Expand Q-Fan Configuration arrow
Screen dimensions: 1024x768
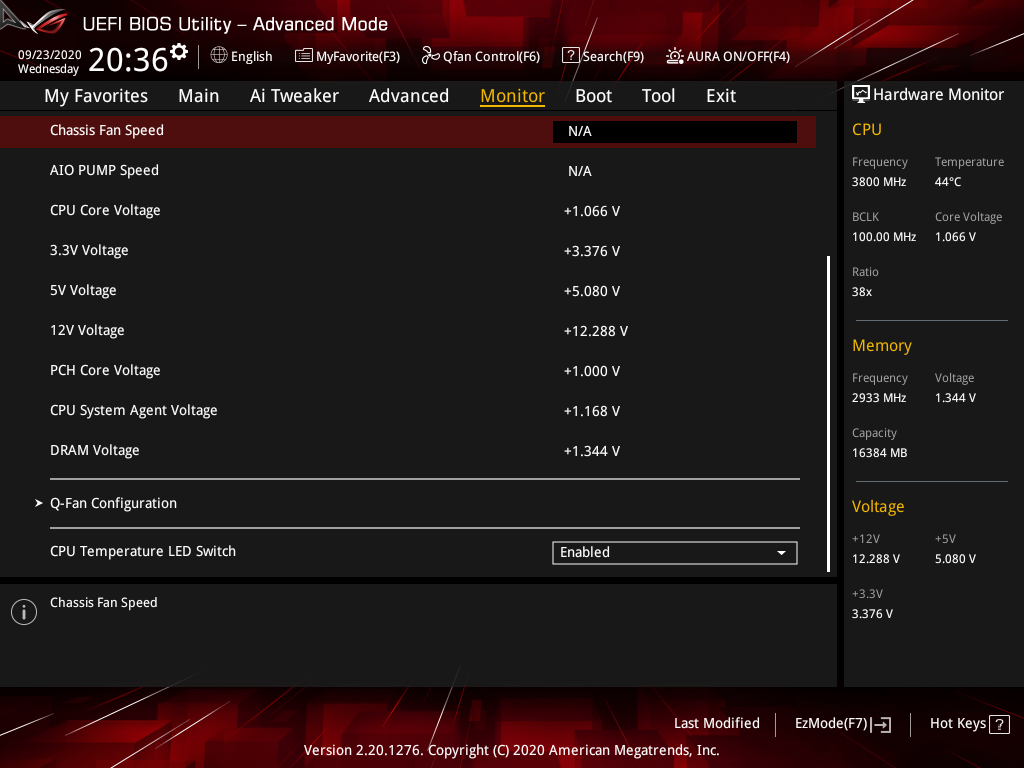[x=39, y=503]
